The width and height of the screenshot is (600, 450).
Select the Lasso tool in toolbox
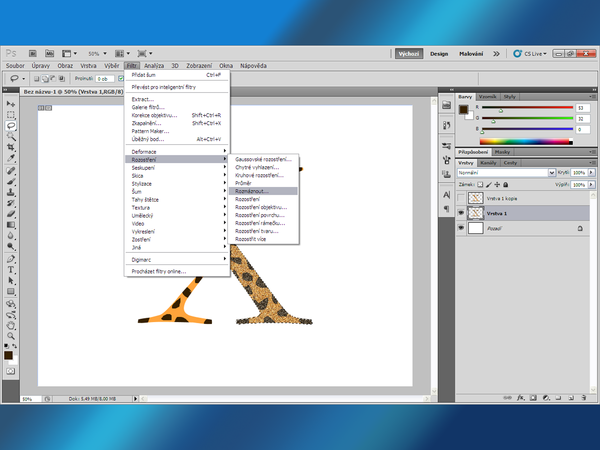(11, 126)
